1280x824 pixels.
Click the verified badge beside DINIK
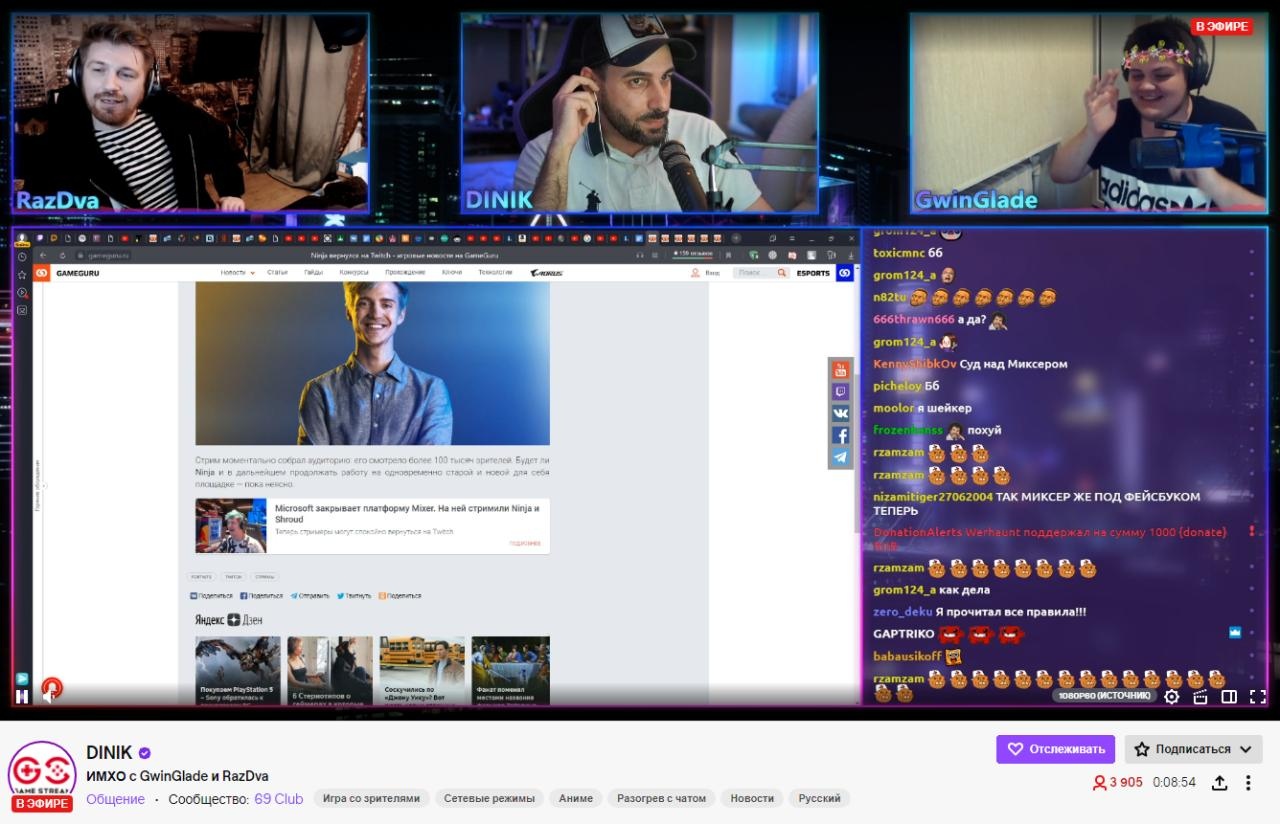click(x=144, y=753)
